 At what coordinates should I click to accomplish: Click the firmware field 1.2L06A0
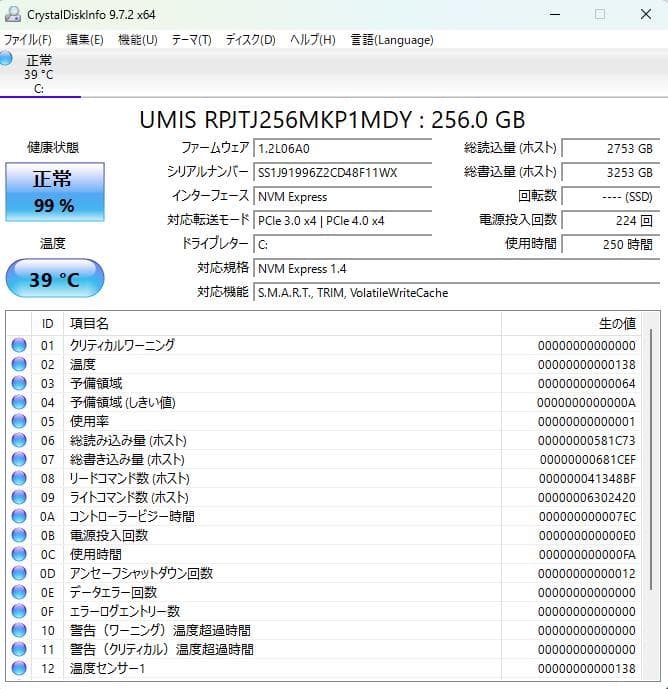(342, 149)
